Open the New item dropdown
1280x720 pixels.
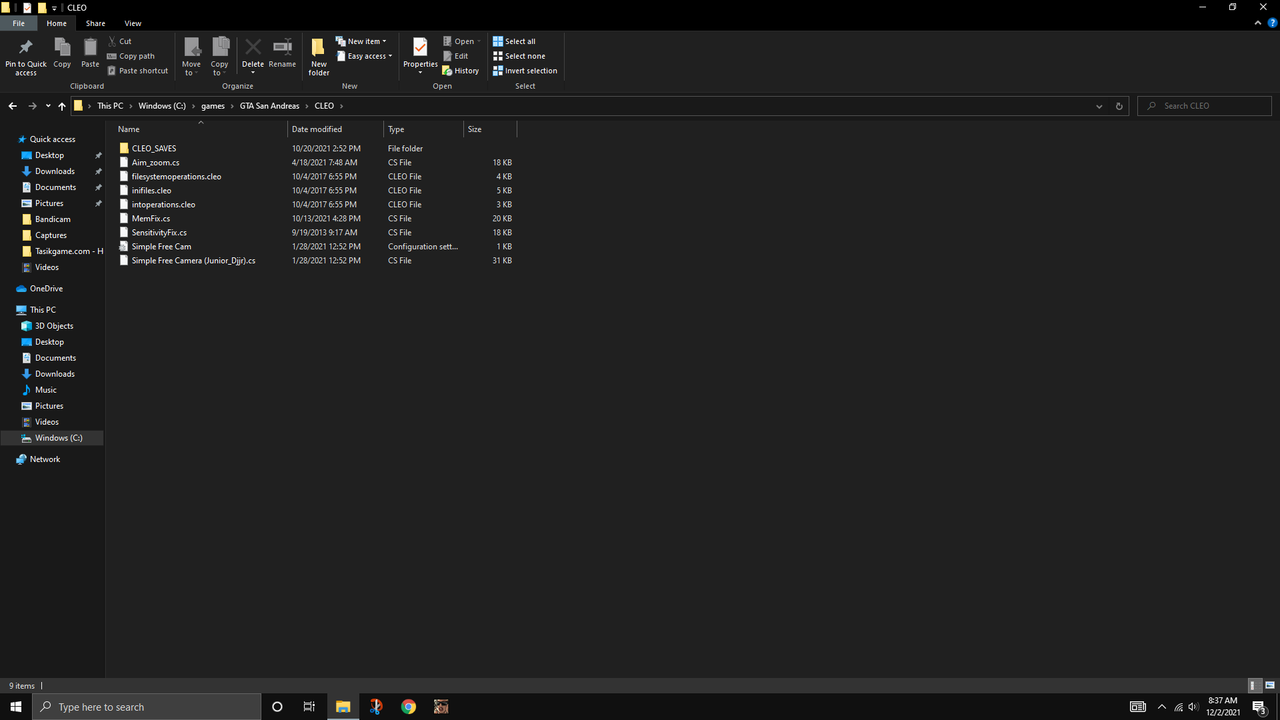[x=361, y=42]
